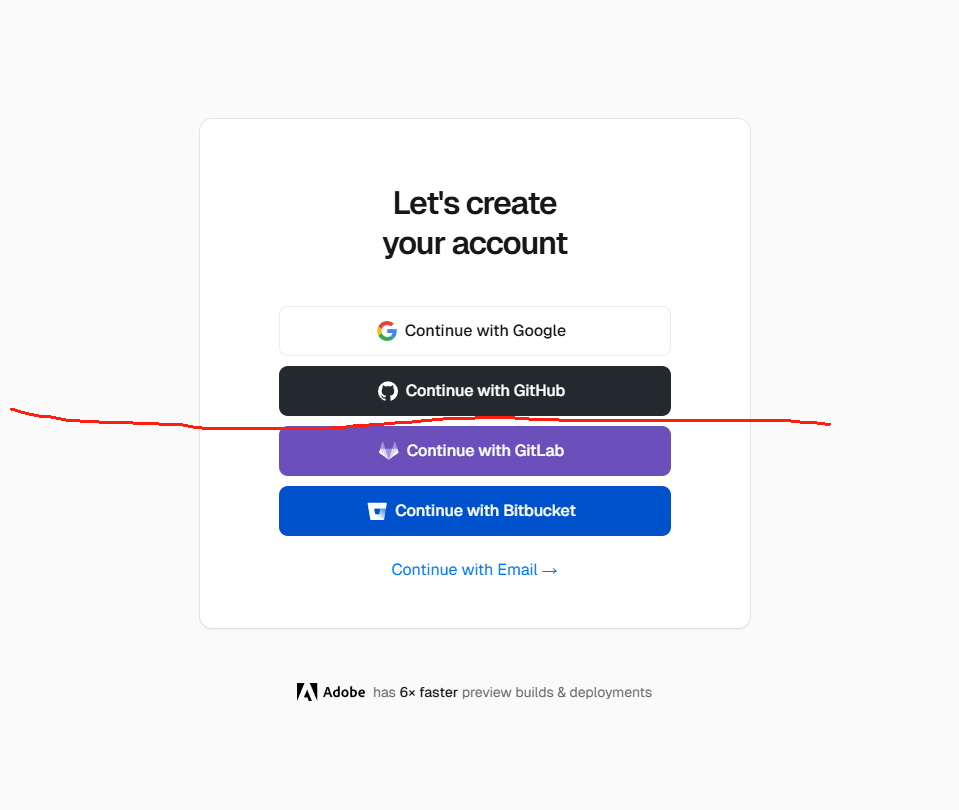Click the "Let's create" heading line
Image resolution: width=959 pixels, height=810 pixels.
coord(475,203)
